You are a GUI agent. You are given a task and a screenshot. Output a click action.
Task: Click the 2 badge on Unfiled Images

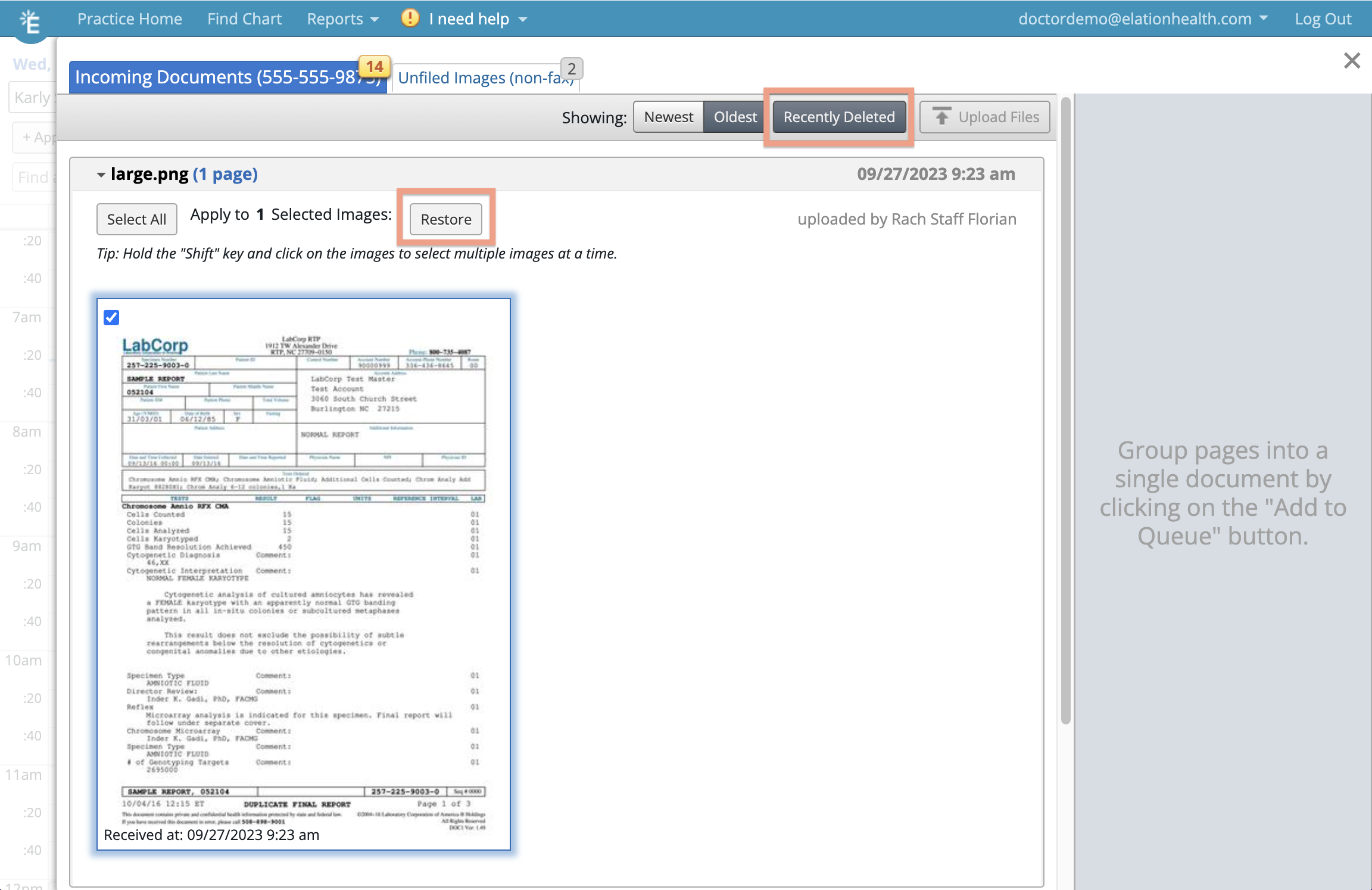pyautogui.click(x=572, y=69)
